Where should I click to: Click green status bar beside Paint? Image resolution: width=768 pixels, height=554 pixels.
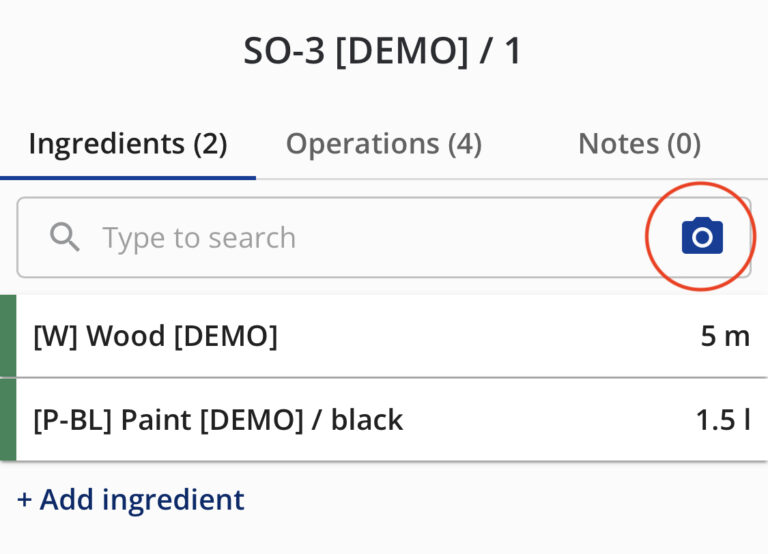click(8, 420)
